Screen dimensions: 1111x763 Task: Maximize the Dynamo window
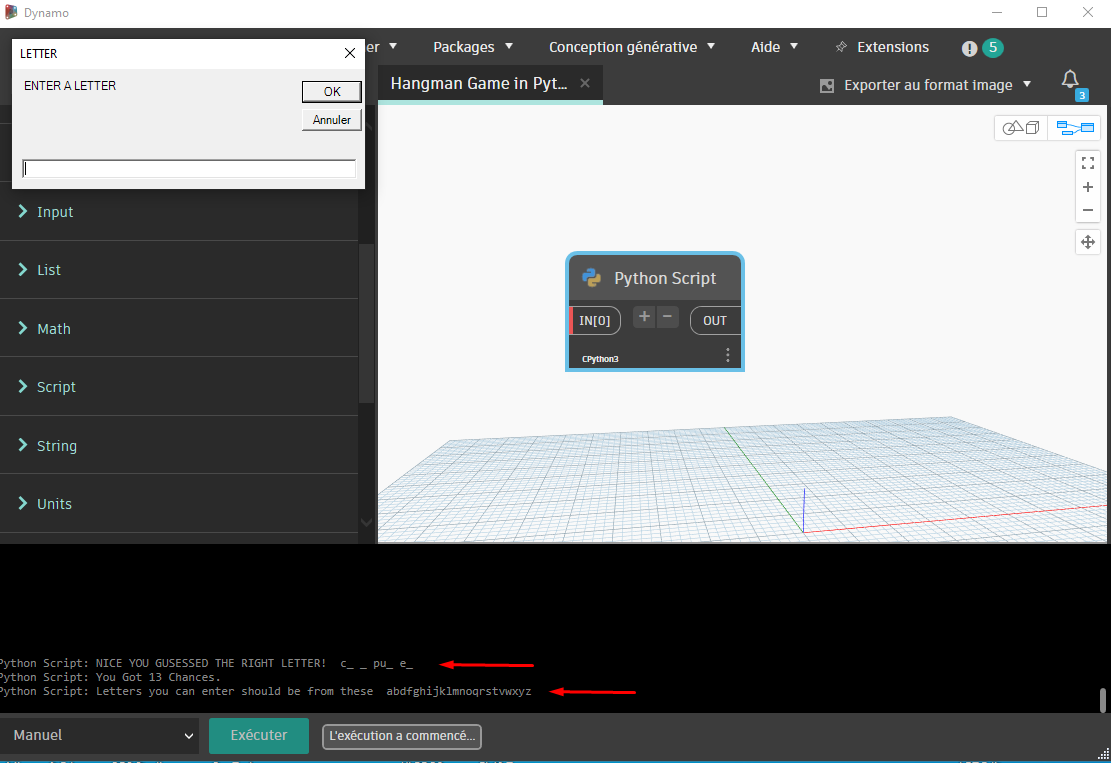(1042, 12)
